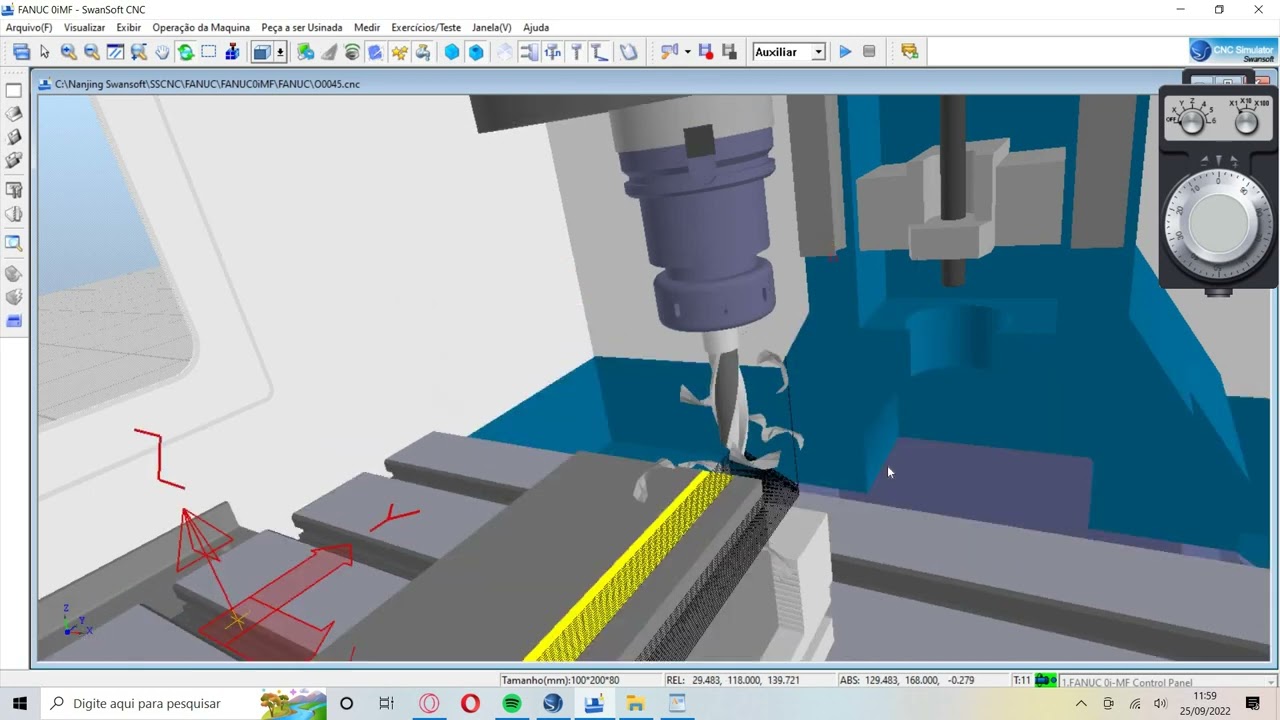
Task: Click the zoom out magnifier
Action: pyautogui.click(x=91, y=52)
